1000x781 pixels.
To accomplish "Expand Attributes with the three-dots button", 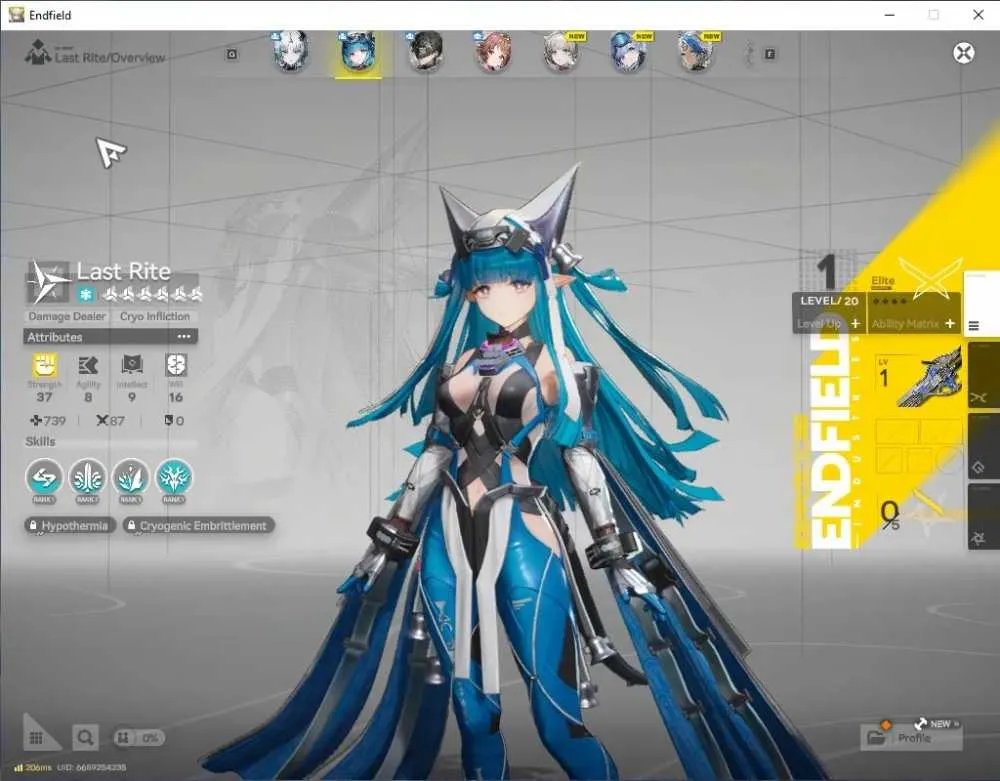I will coord(184,337).
